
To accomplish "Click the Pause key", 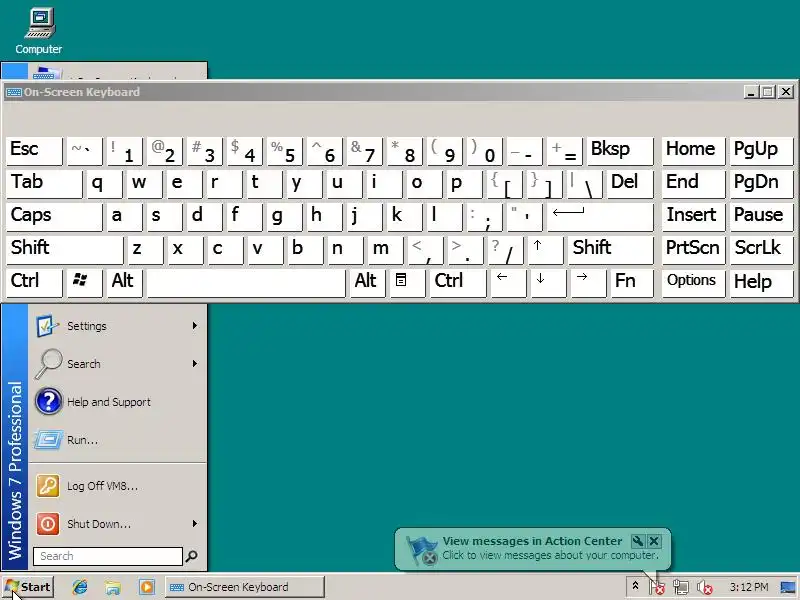I will (x=761, y=217).
